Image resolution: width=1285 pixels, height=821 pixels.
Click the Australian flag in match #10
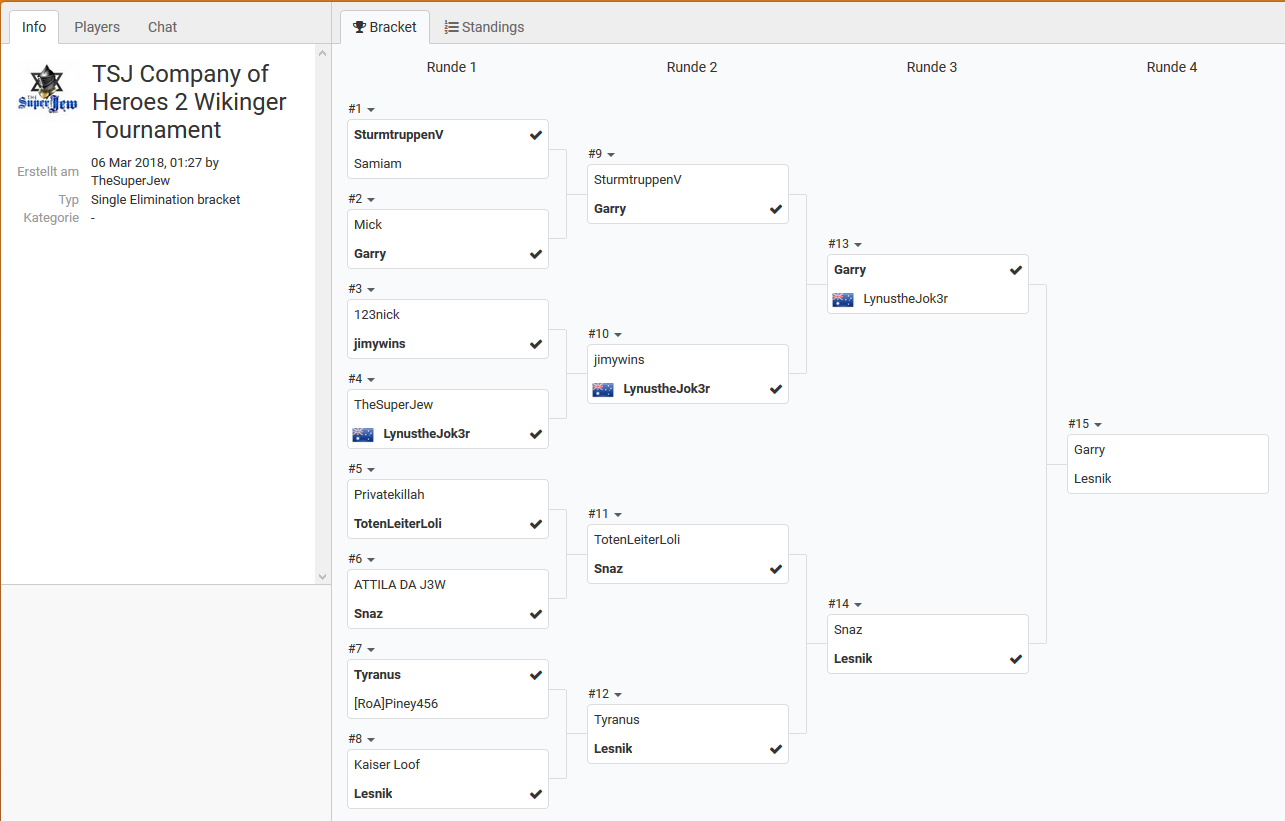603,389
